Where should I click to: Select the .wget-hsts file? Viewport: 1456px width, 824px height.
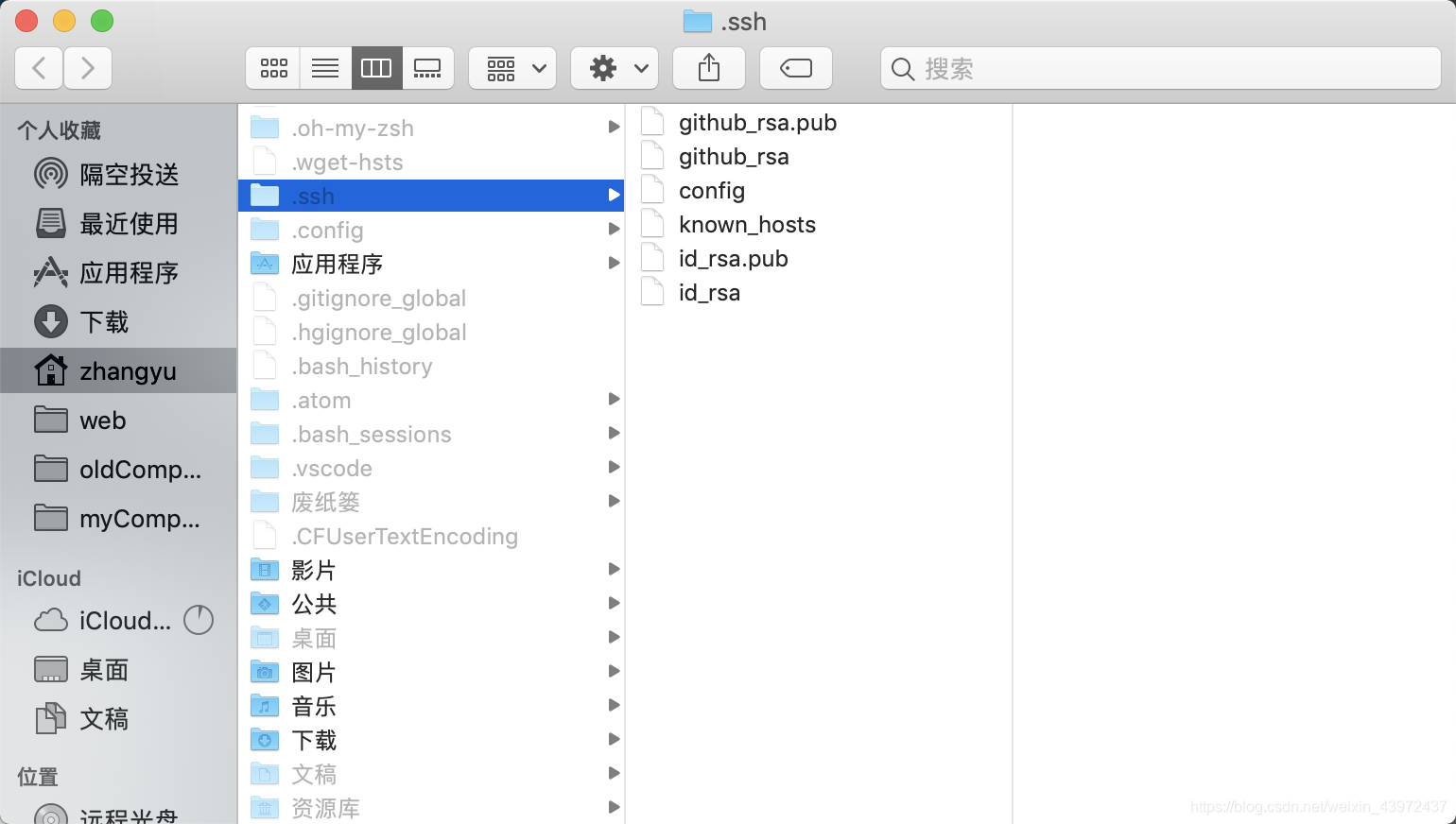[431, 162]
